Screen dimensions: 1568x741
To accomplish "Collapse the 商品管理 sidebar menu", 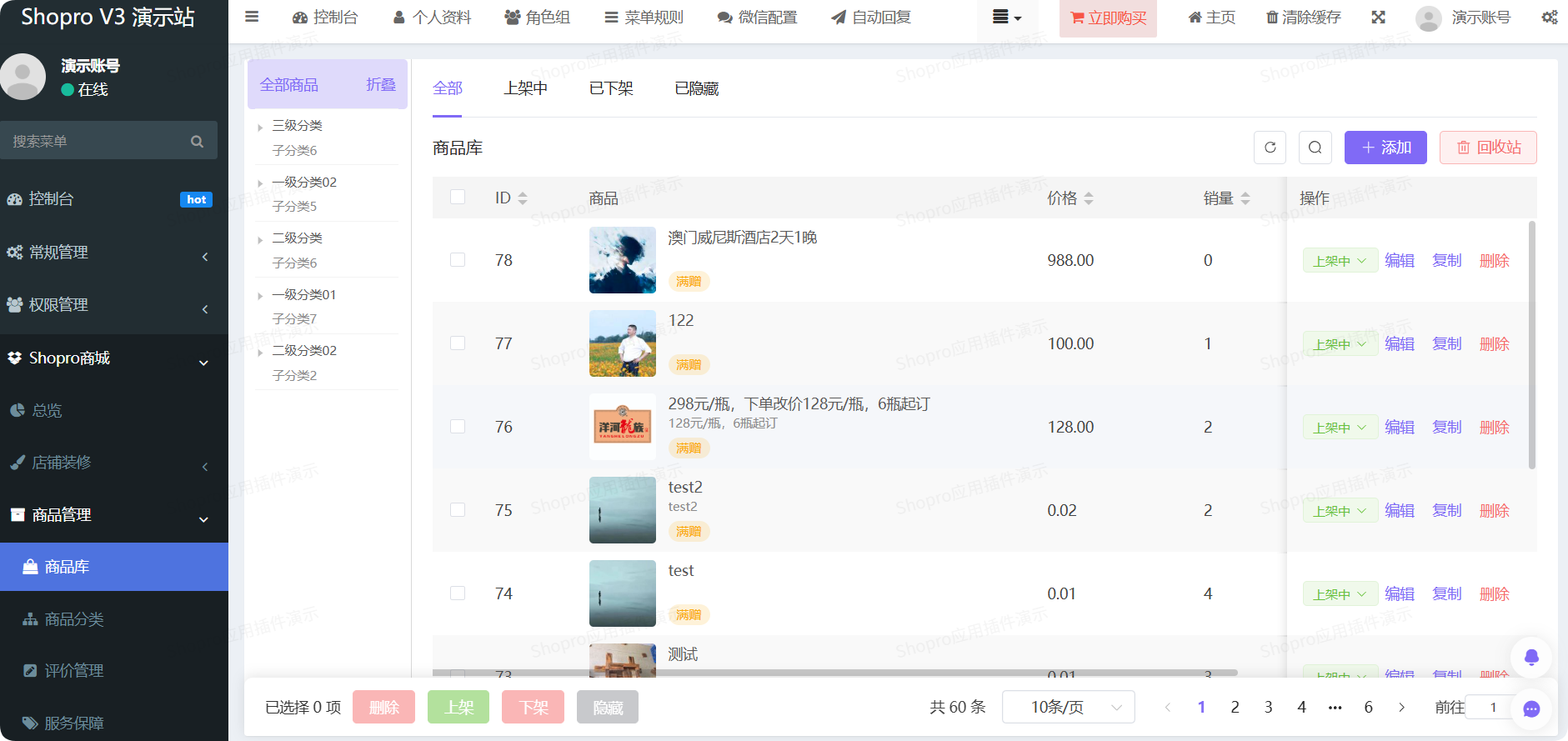I will (x=114, y=515).
